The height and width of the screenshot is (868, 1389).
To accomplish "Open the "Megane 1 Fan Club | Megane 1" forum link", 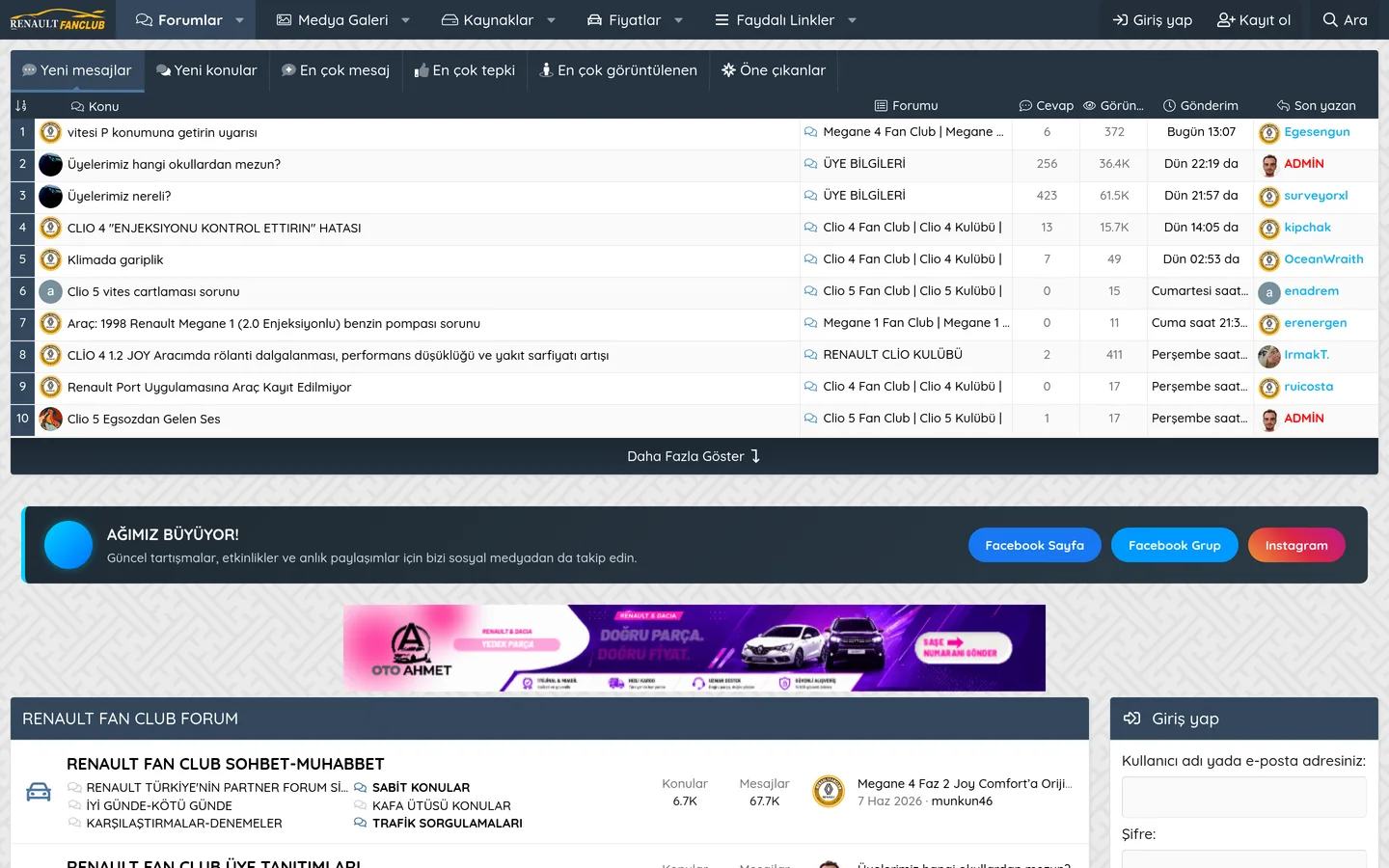I will [916, 323].
